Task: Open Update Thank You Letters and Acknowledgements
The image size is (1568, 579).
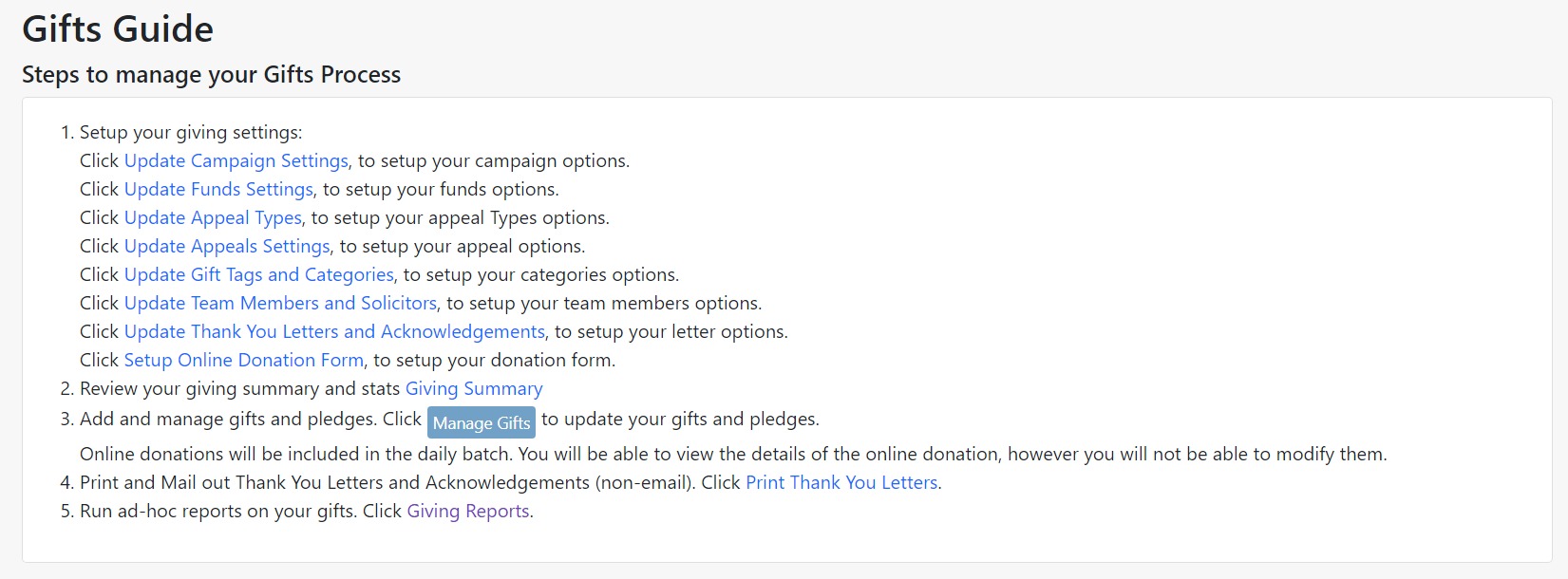Action: point(334,332)
